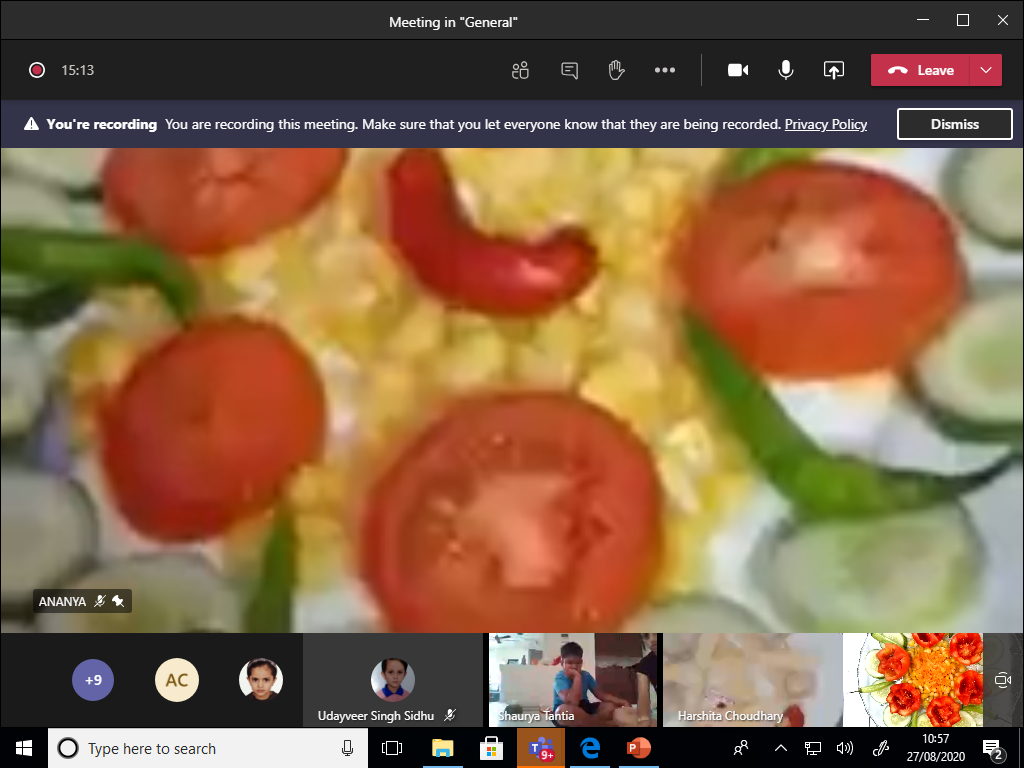Open the Windows Start menu
The height and width of the screenshot is (768, 1024).
(24, 748)
